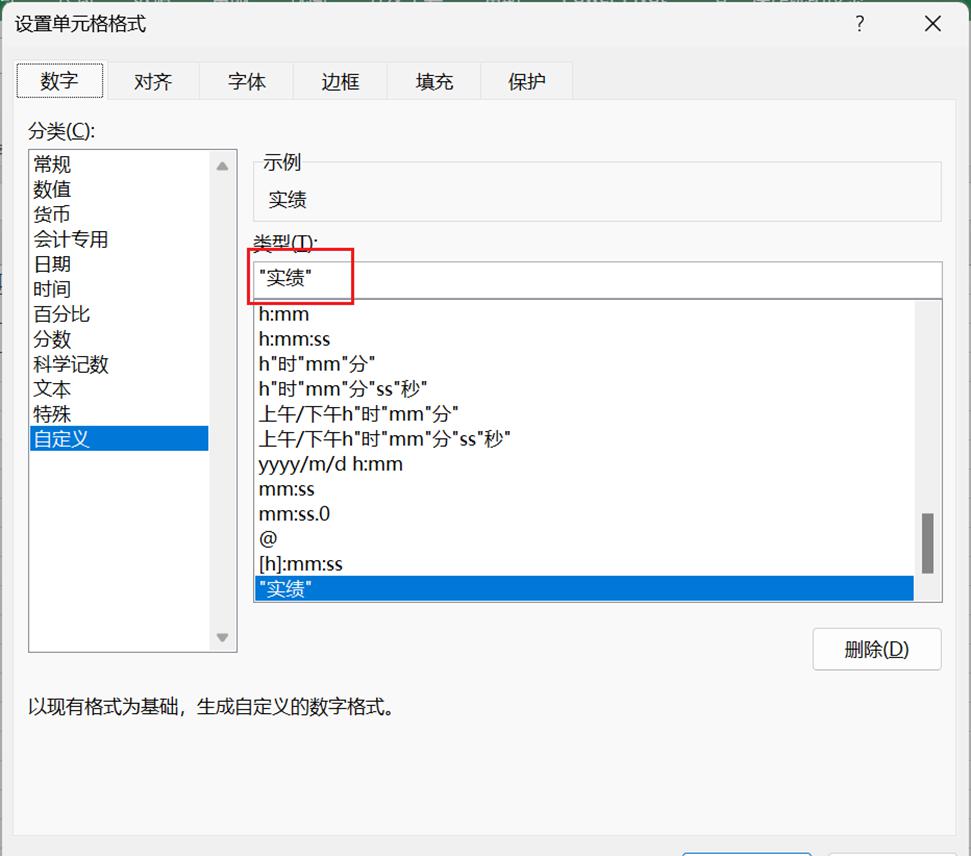Click the category list scroll down arrow
The width and height of the screenshot is (971, 856).
[222, 637]
